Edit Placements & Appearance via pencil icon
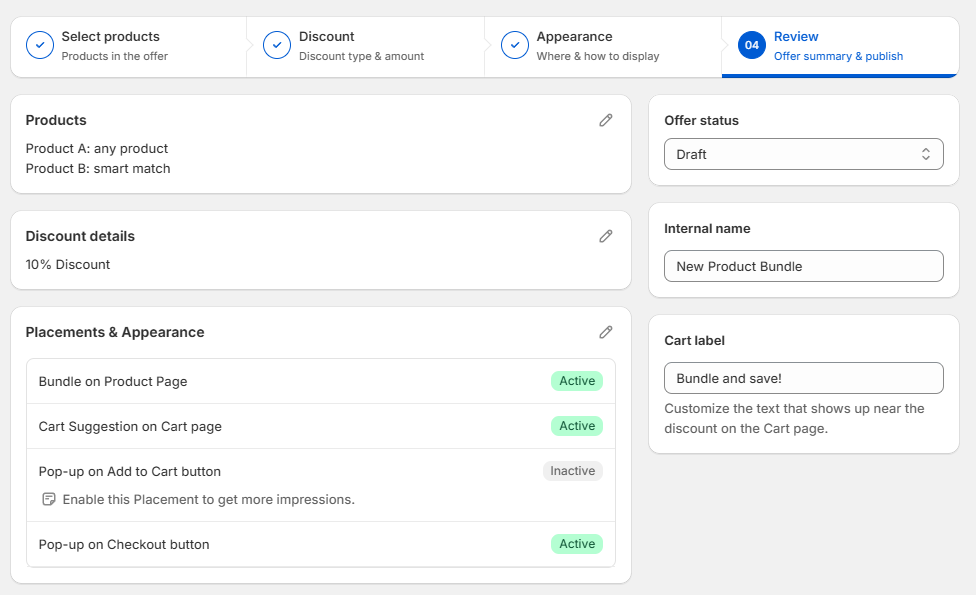The height and width of the screenshot is (595, 976). [606, 332]
